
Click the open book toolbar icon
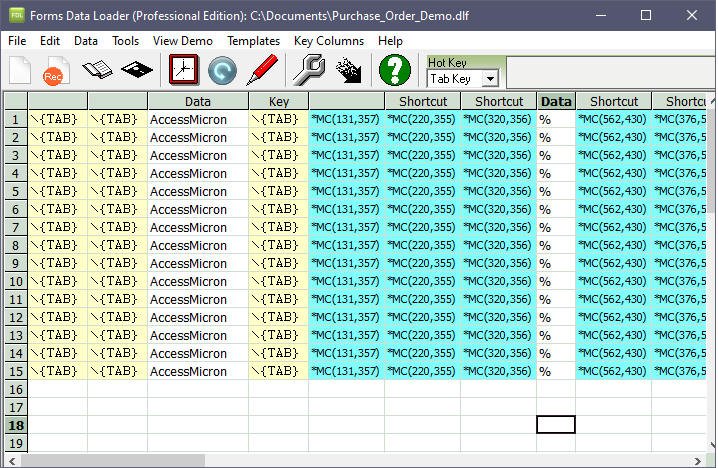click(97, 70)
